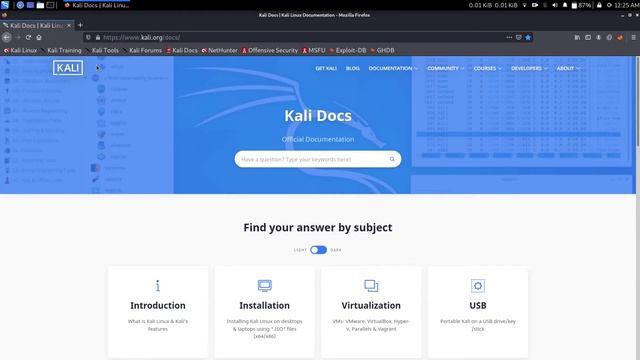Open the Kali Training bookmark
The image size is (640, 360).
(61, 50)
